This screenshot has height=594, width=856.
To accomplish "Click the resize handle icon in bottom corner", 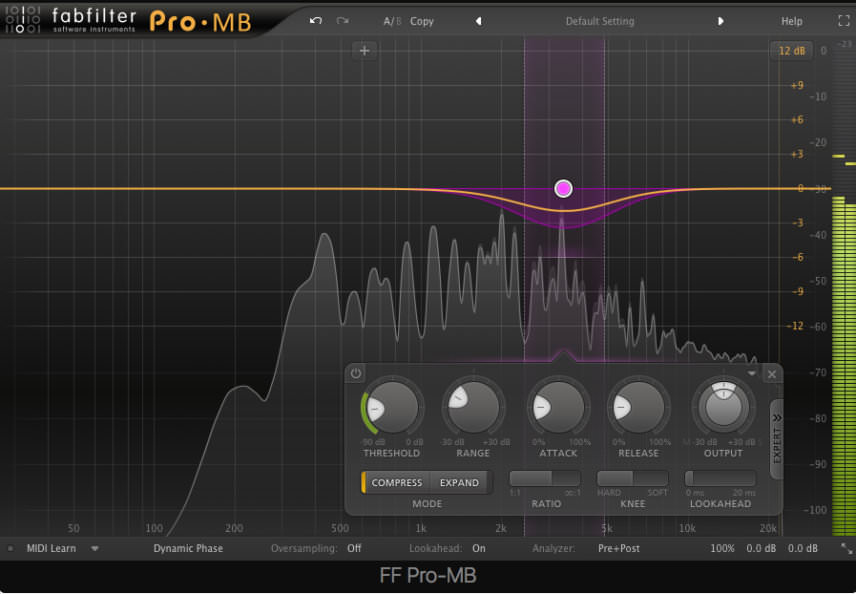I will click(846, 548).
